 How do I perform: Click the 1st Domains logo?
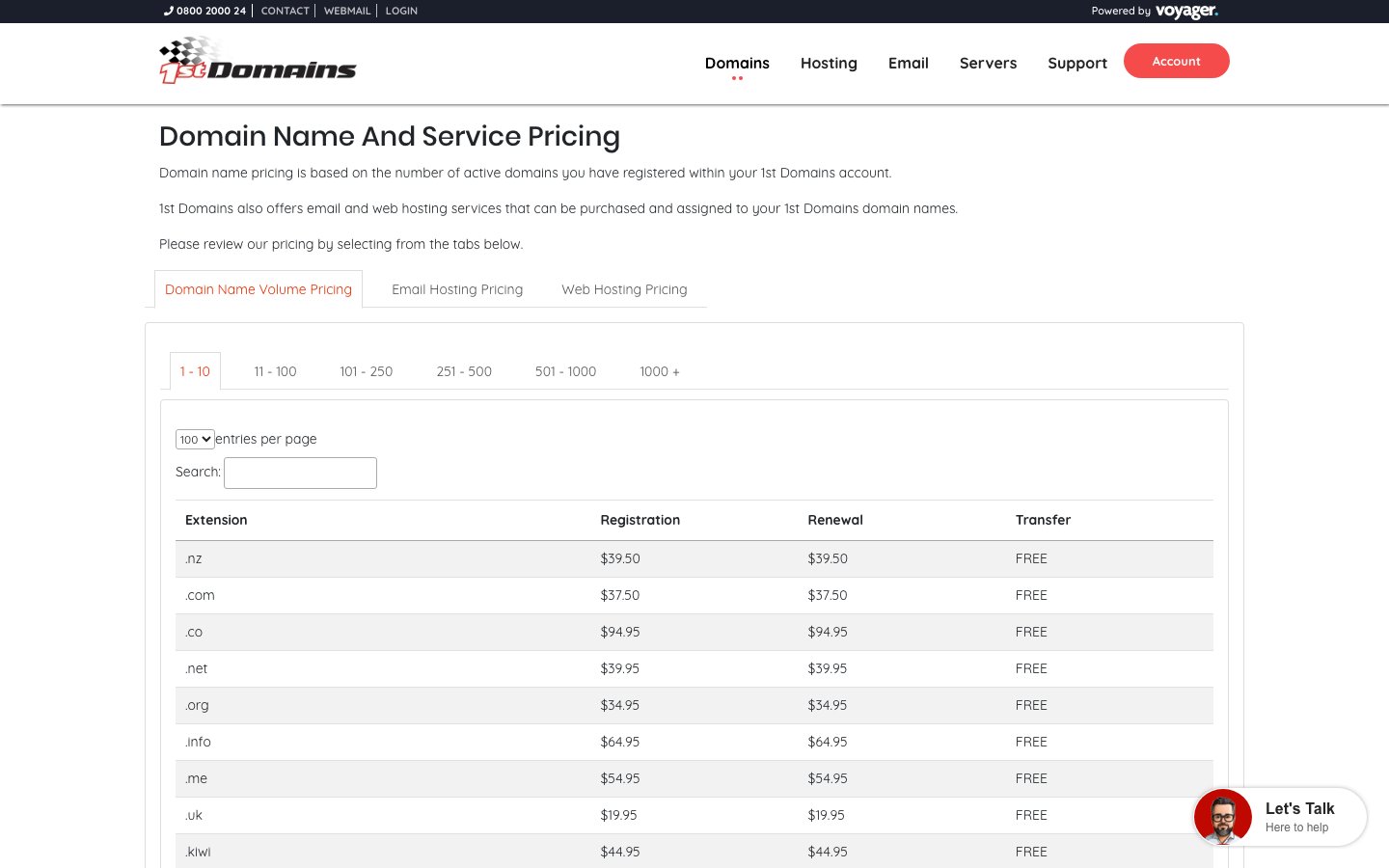click(258, 61)
